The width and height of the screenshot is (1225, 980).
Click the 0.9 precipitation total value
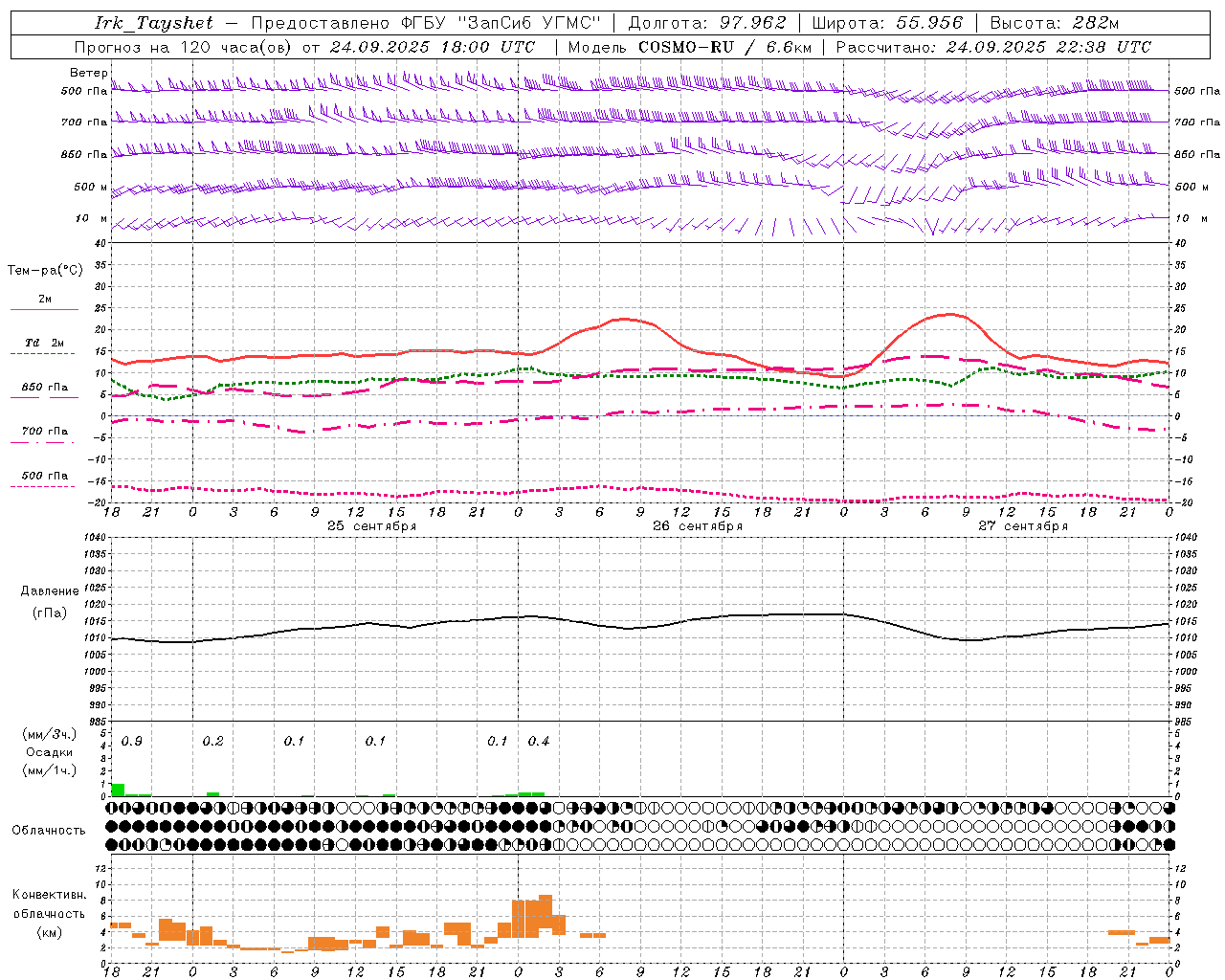[x=132, y=741]
